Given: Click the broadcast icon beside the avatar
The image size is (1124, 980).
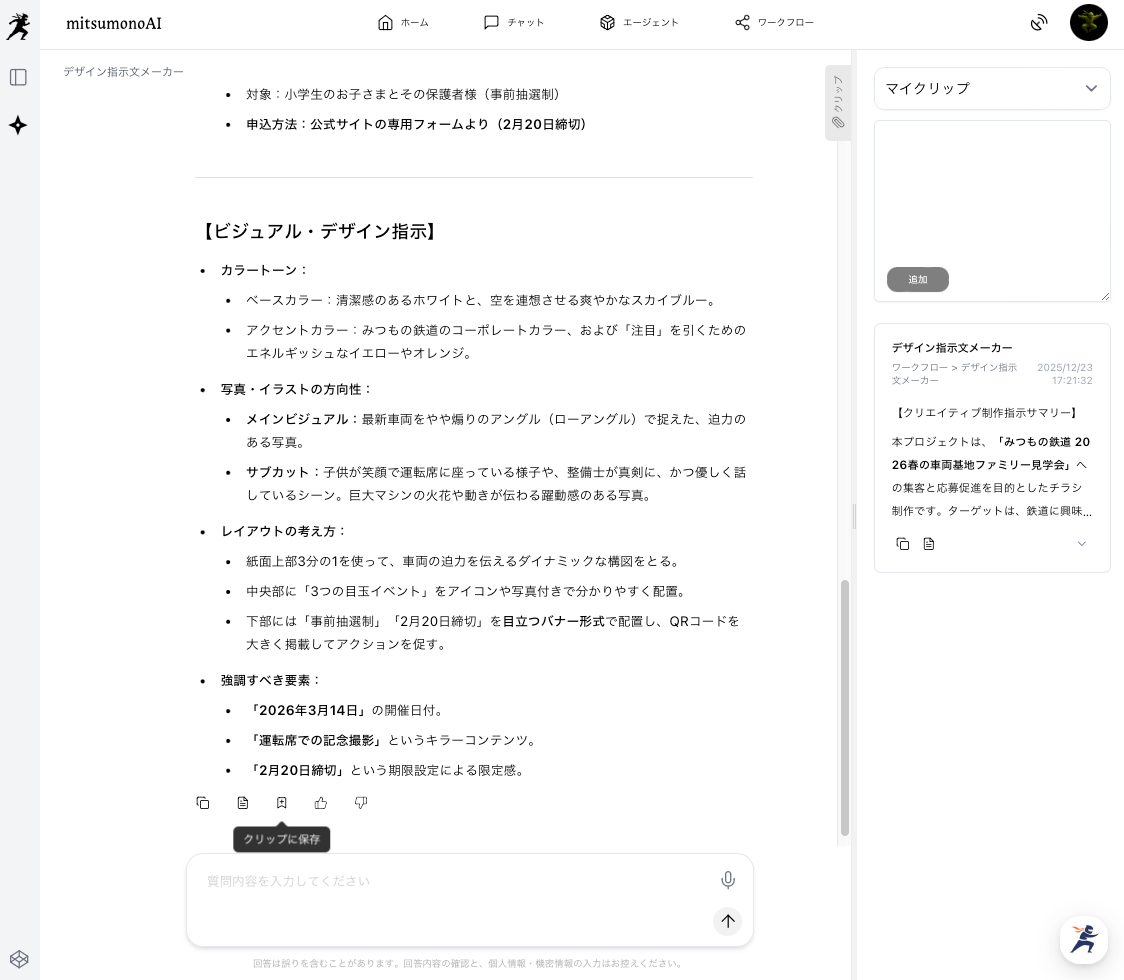Looking at the screenshot, I should (x=1039, y=23).
